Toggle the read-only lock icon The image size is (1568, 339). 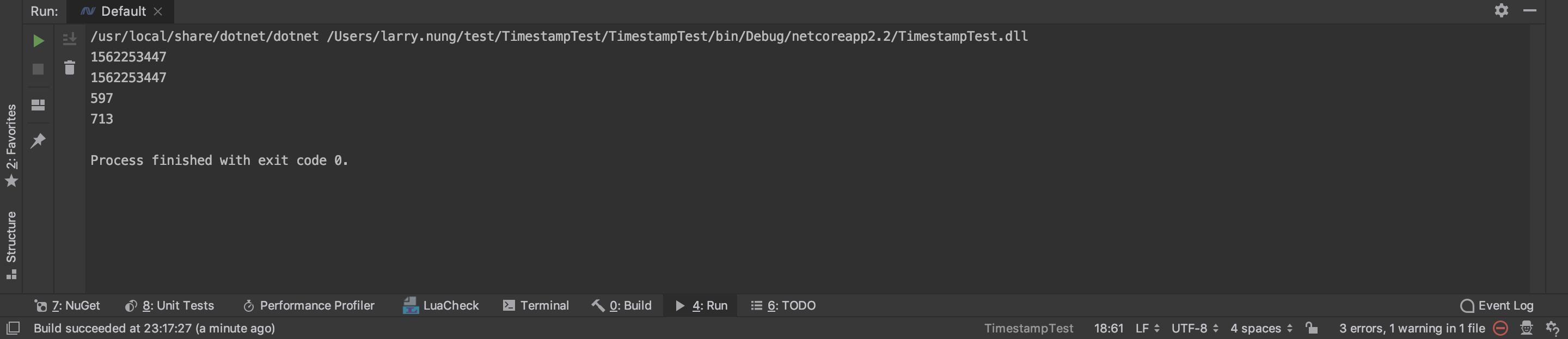click(x=1312, y=328)
